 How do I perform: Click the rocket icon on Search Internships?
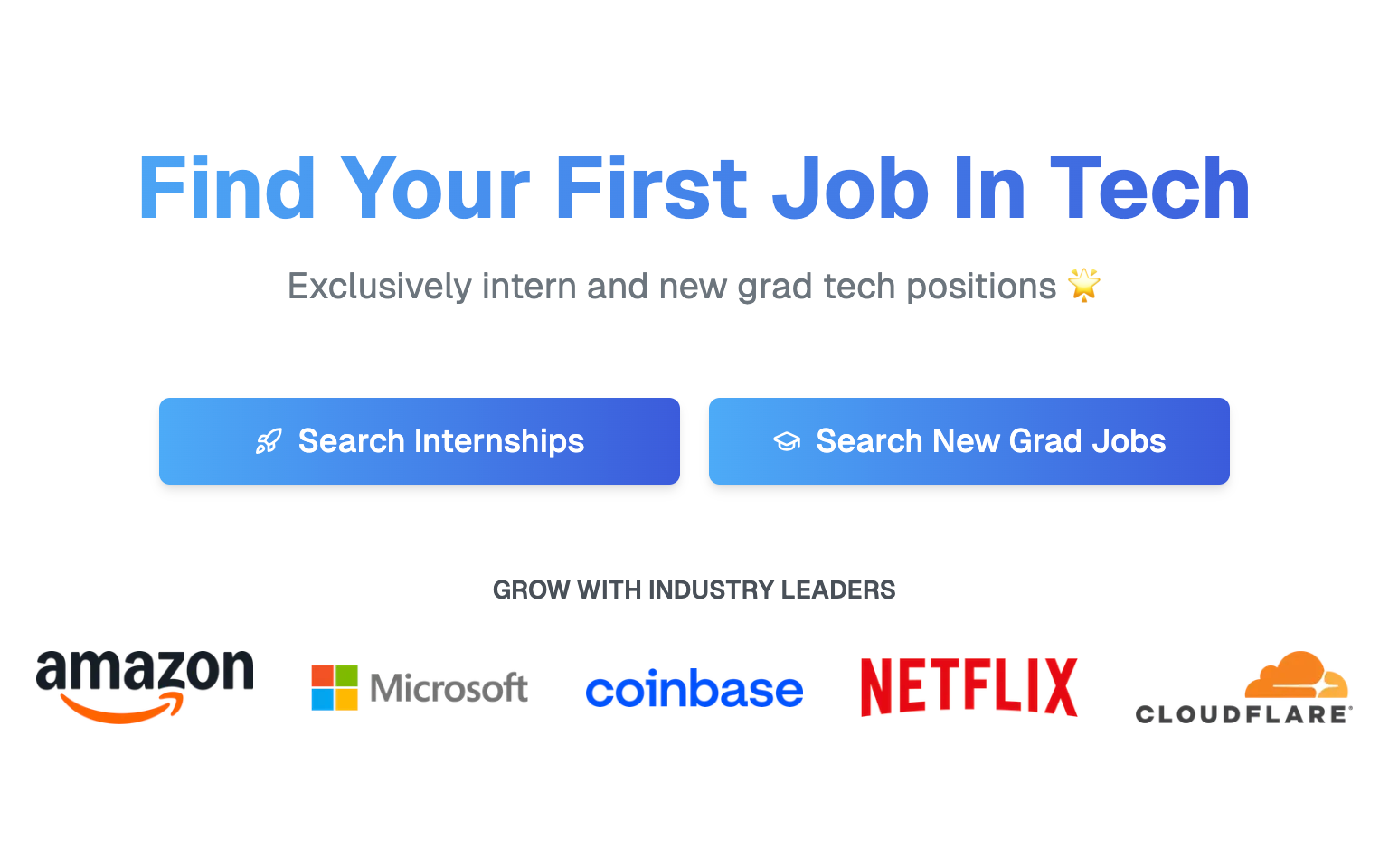[269, 441]
